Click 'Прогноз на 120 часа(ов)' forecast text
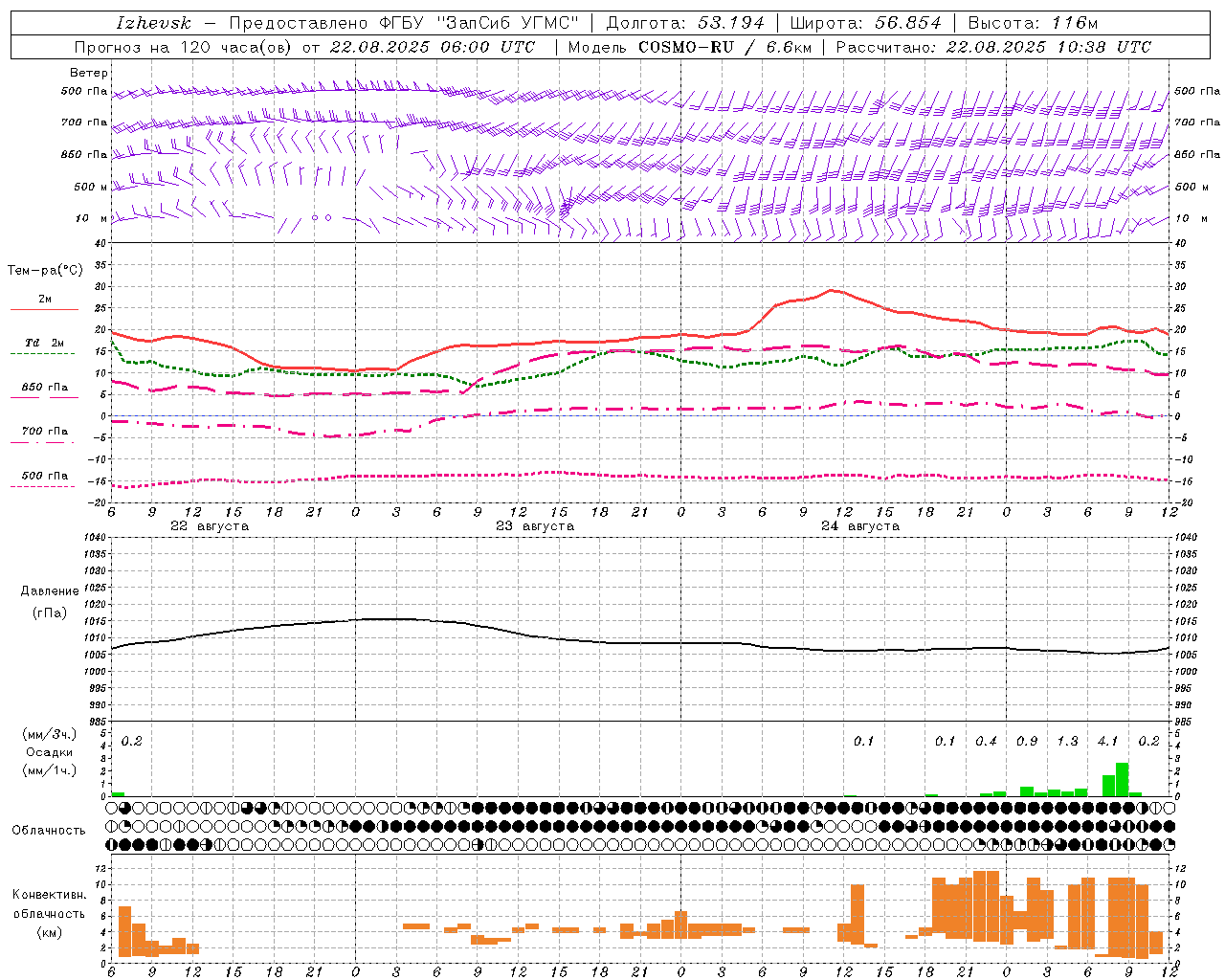The height and width of the screenshot is (980, 1225). coord(184,47)
